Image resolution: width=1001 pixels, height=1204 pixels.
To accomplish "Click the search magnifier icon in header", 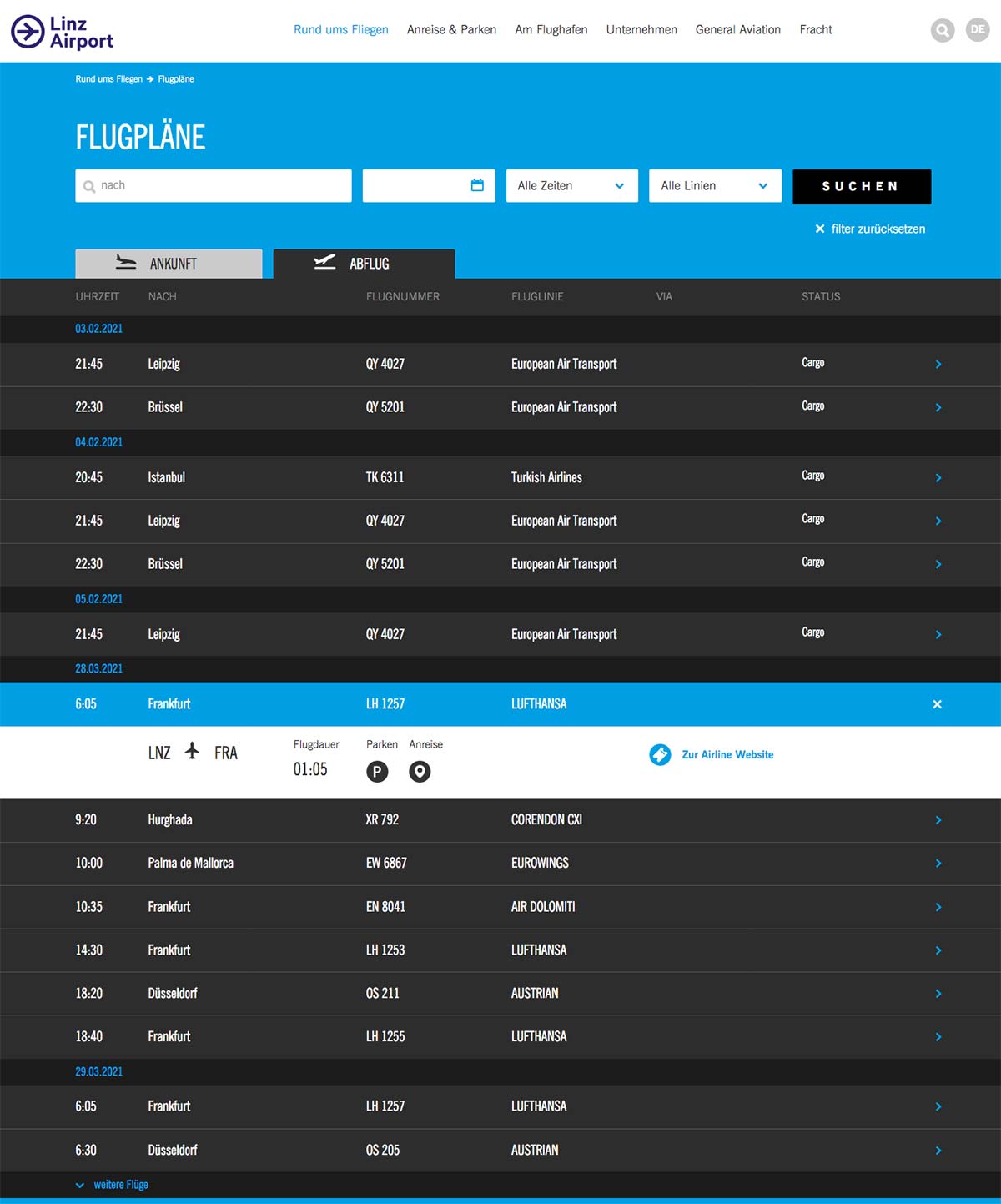I will [942, 31].
